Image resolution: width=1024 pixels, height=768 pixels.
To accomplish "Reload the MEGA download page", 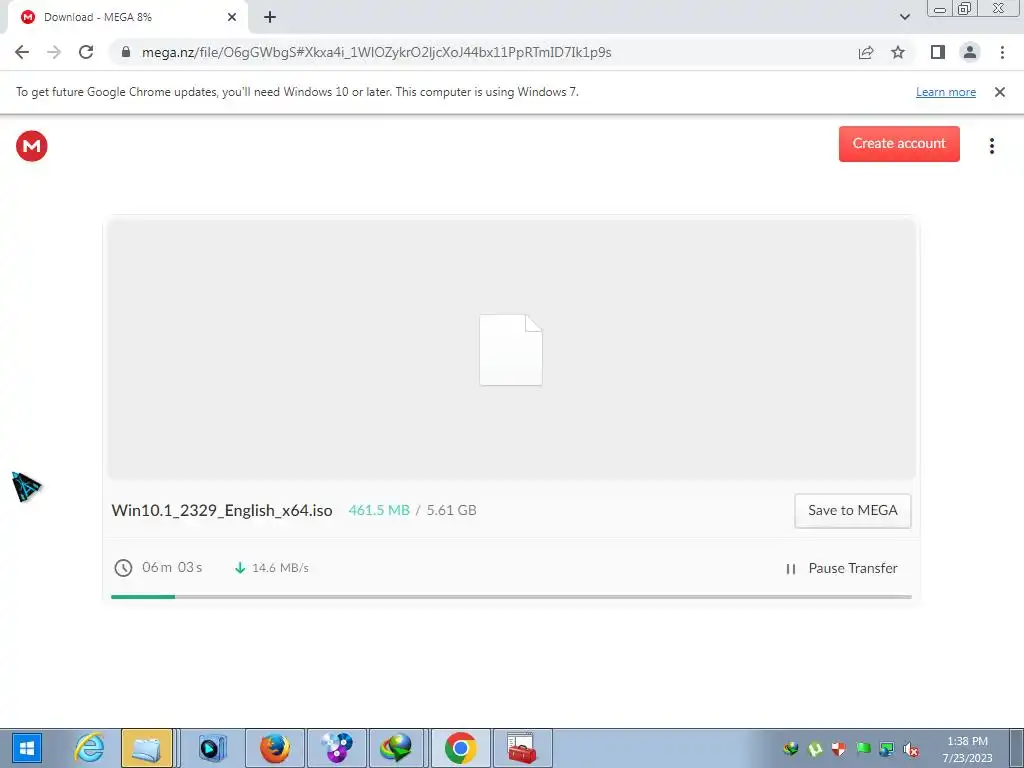I will pos(86,52).
